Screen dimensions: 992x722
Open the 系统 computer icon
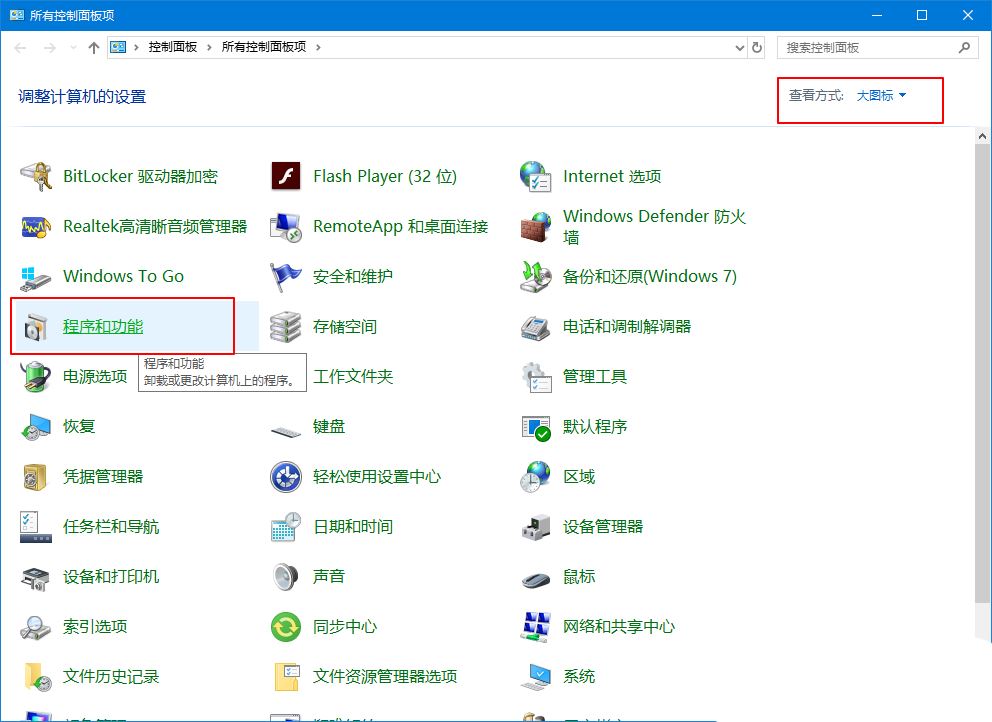[x=536, y=676]
